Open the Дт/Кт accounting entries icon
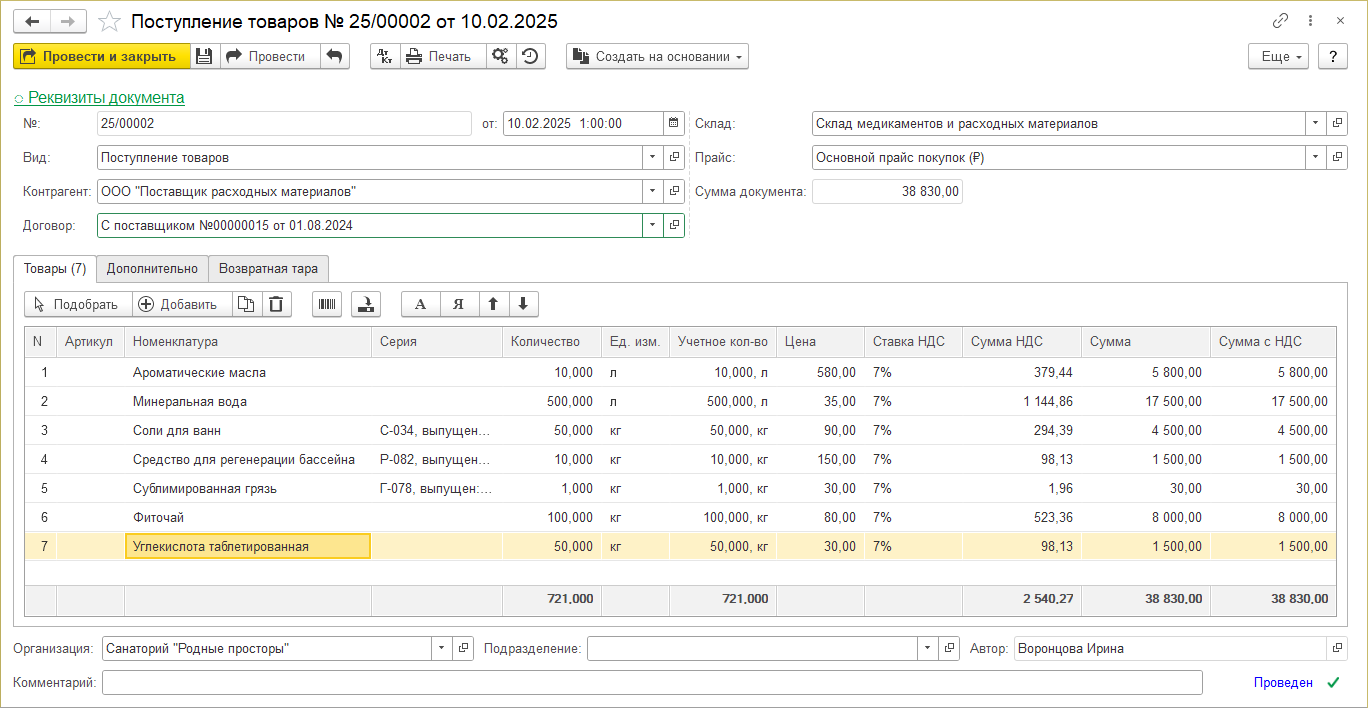The height and width of the screenshot is (708, 1368). (x=385, y=57)
